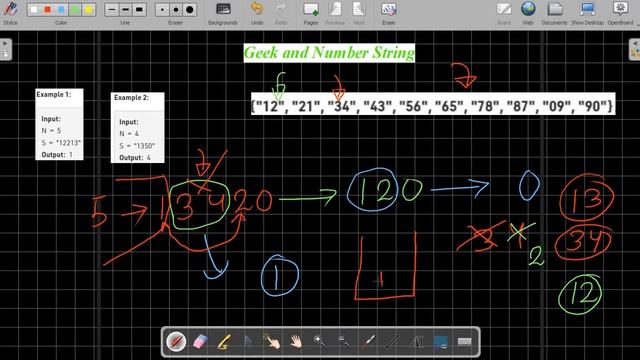Select the number-pairs list image
This screenshot has height=360, width=640.
click(x=433, y=104)
